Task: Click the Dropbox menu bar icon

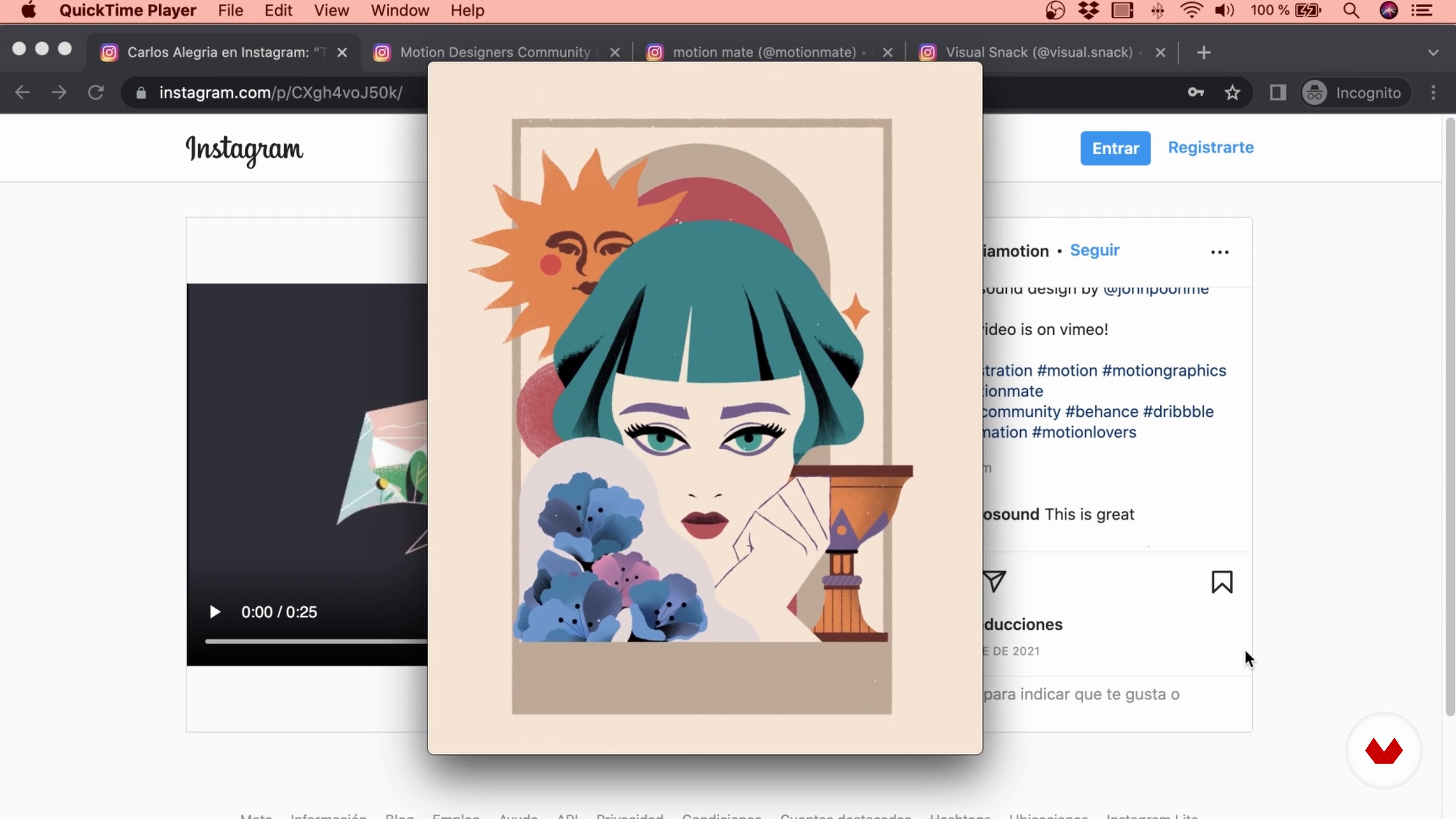Action: (1089, 10)
